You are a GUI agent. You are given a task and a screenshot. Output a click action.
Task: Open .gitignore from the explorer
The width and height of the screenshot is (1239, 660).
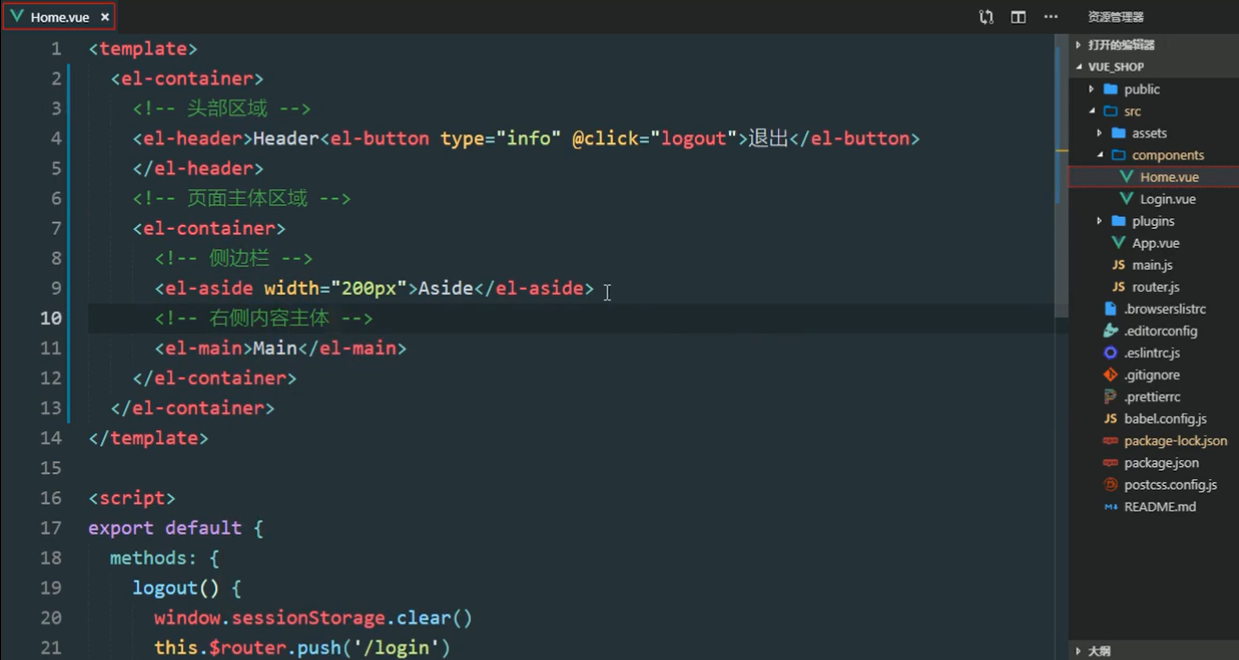(1152, 375)
